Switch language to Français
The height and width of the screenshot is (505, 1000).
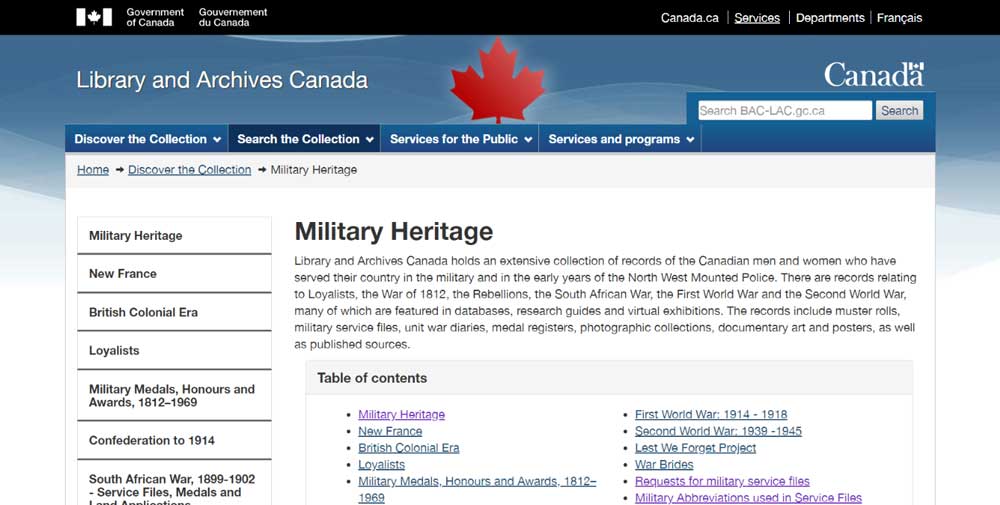(899, 18)
